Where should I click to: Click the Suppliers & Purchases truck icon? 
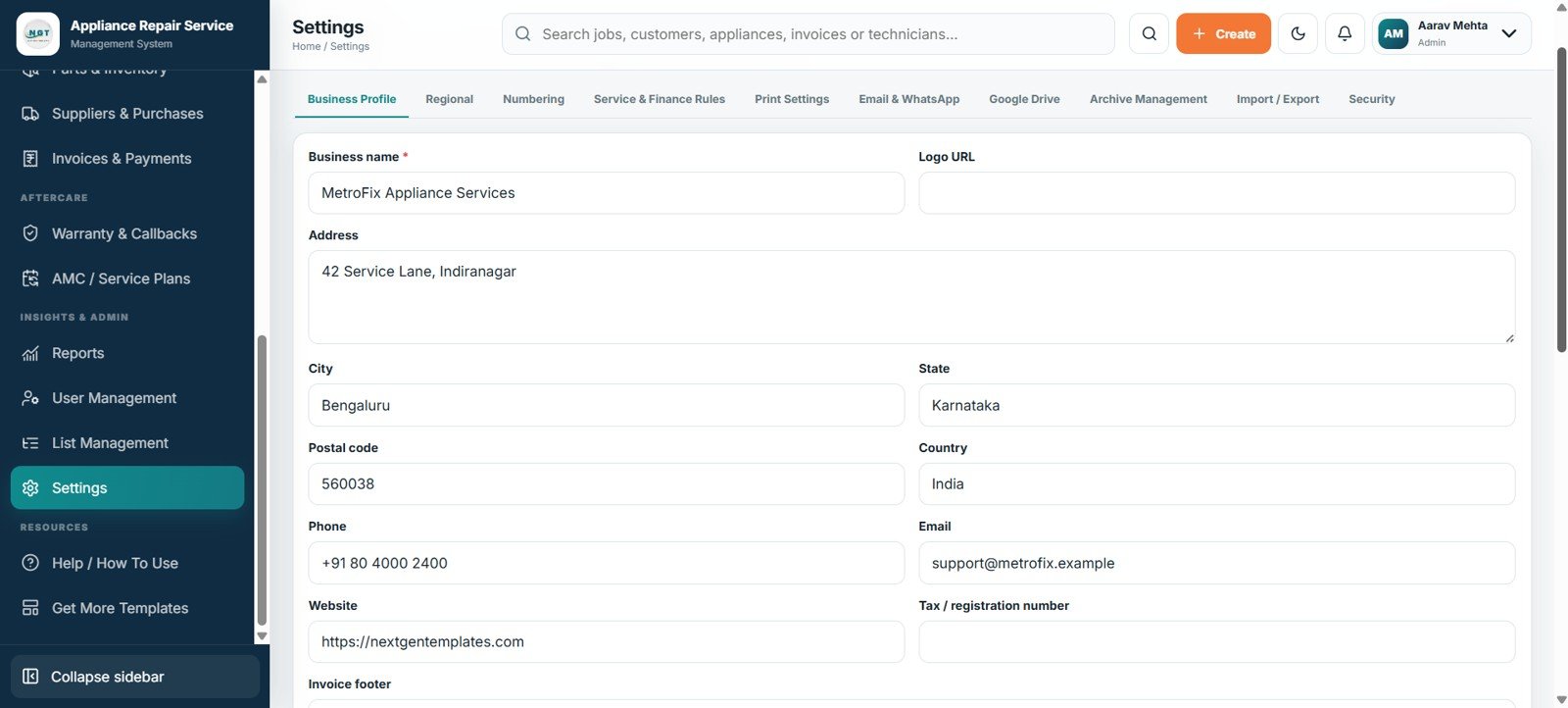(x=30, y=114)
